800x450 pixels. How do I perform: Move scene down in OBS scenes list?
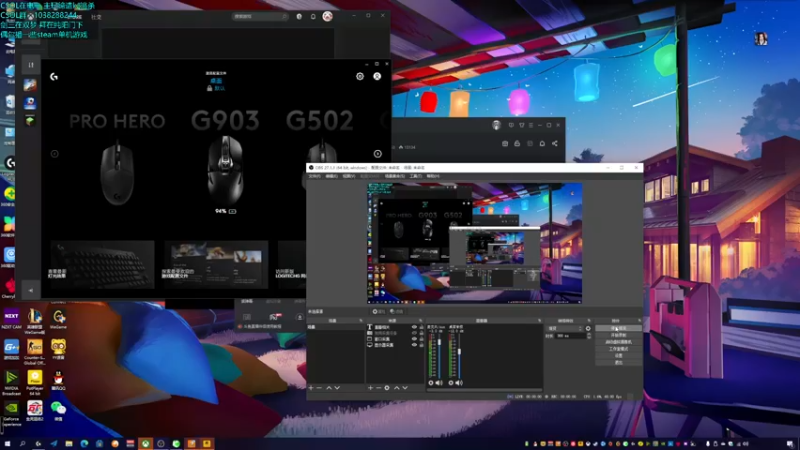point(337,388)
